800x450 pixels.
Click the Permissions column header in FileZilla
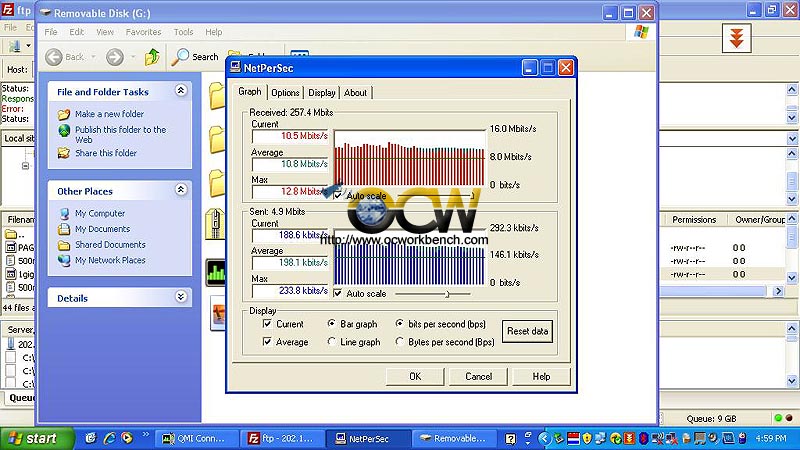point(694,220)
